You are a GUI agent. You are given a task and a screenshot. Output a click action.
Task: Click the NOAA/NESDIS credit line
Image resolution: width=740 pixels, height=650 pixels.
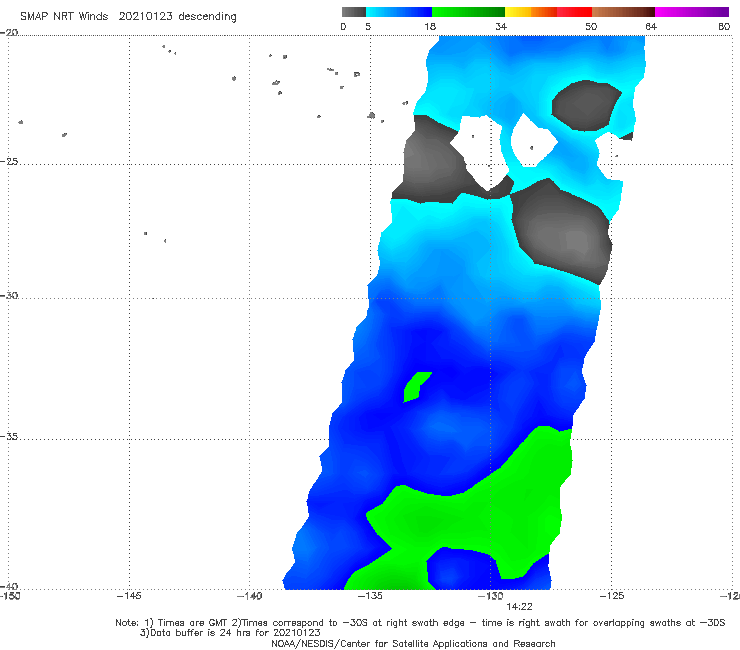pyautogui.click(x=413, y=643)
